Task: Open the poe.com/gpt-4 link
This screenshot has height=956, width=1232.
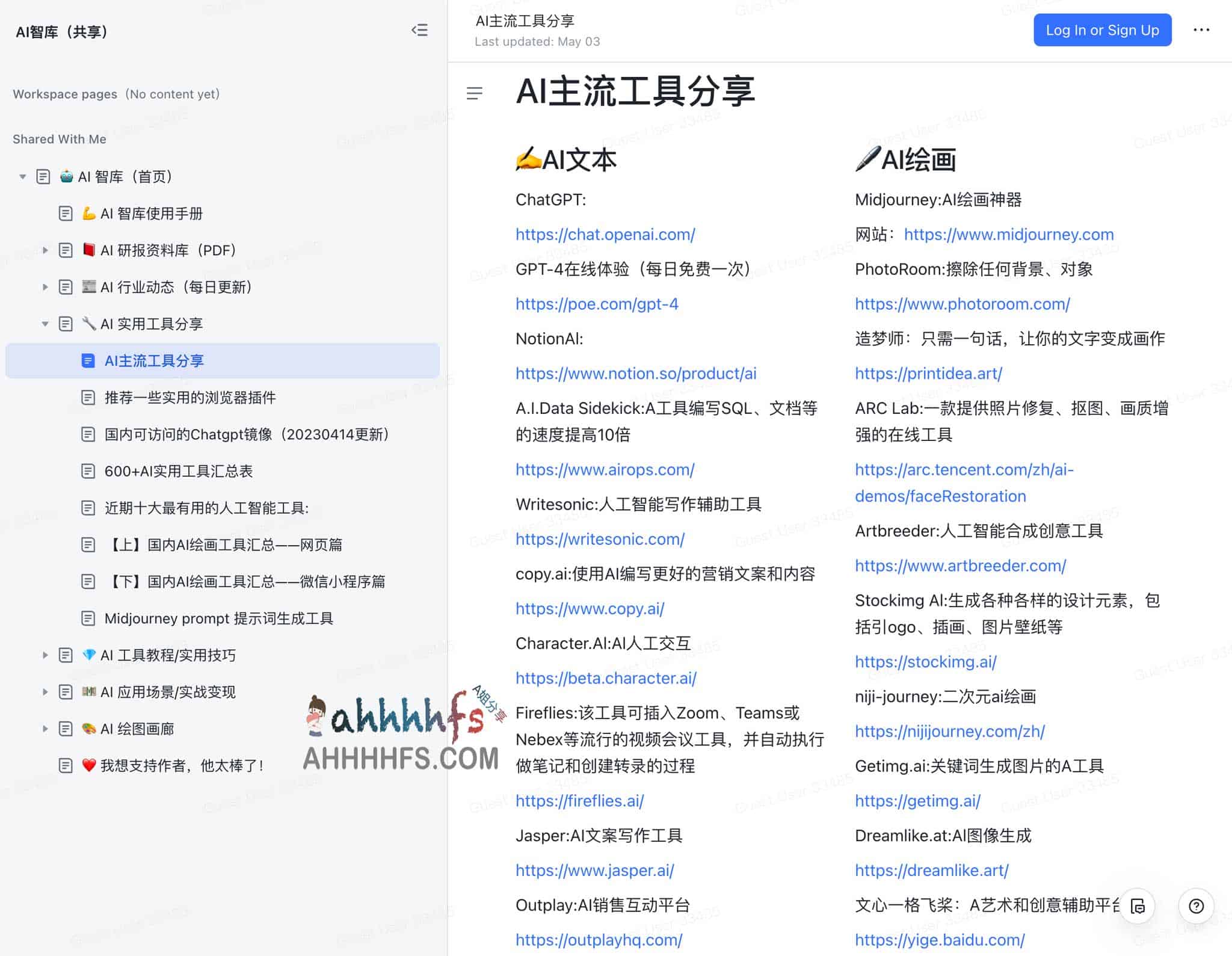Action: 597,304
